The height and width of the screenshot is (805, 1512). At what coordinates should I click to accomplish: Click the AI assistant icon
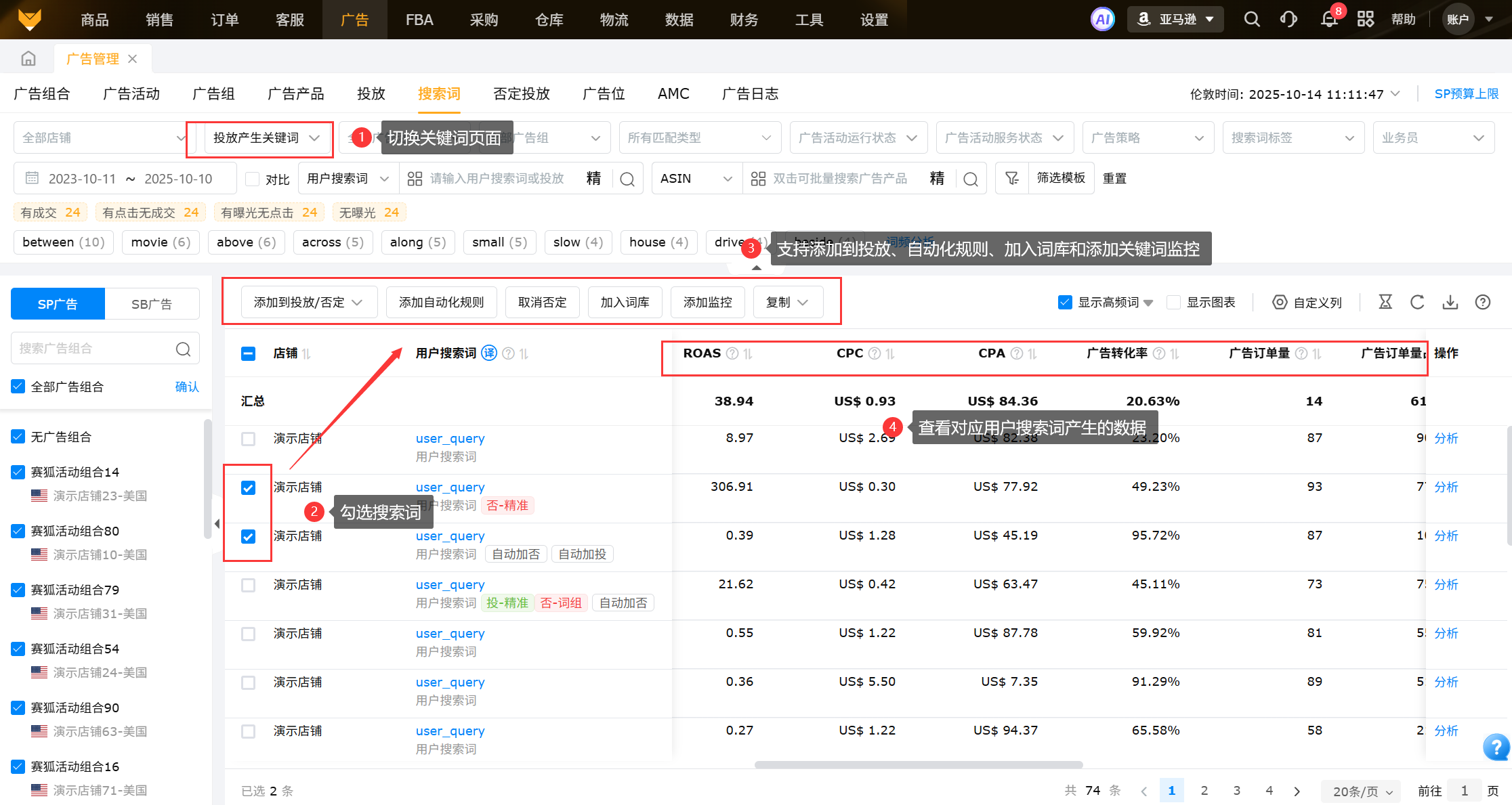pyautogui.click(x=1102, y=19)
